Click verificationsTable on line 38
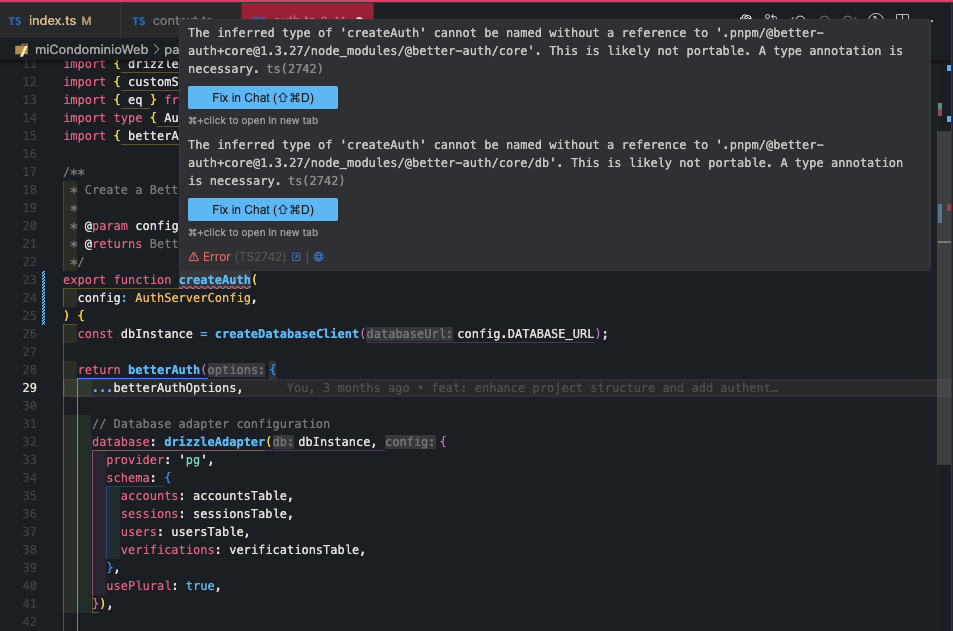The image size is (953, 631). (294, 550)
